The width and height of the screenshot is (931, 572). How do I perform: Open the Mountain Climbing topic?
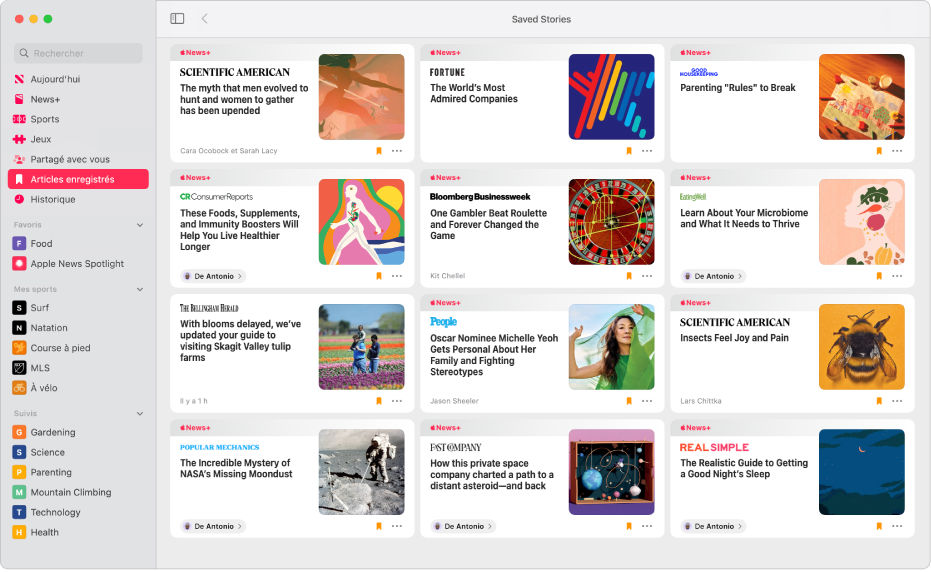[x=78, y=492]
